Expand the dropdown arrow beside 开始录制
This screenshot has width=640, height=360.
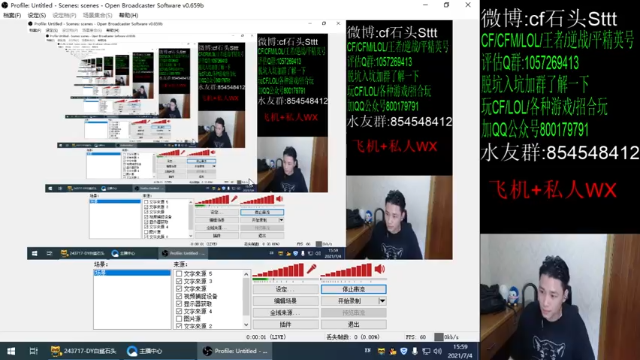[382, 301]
